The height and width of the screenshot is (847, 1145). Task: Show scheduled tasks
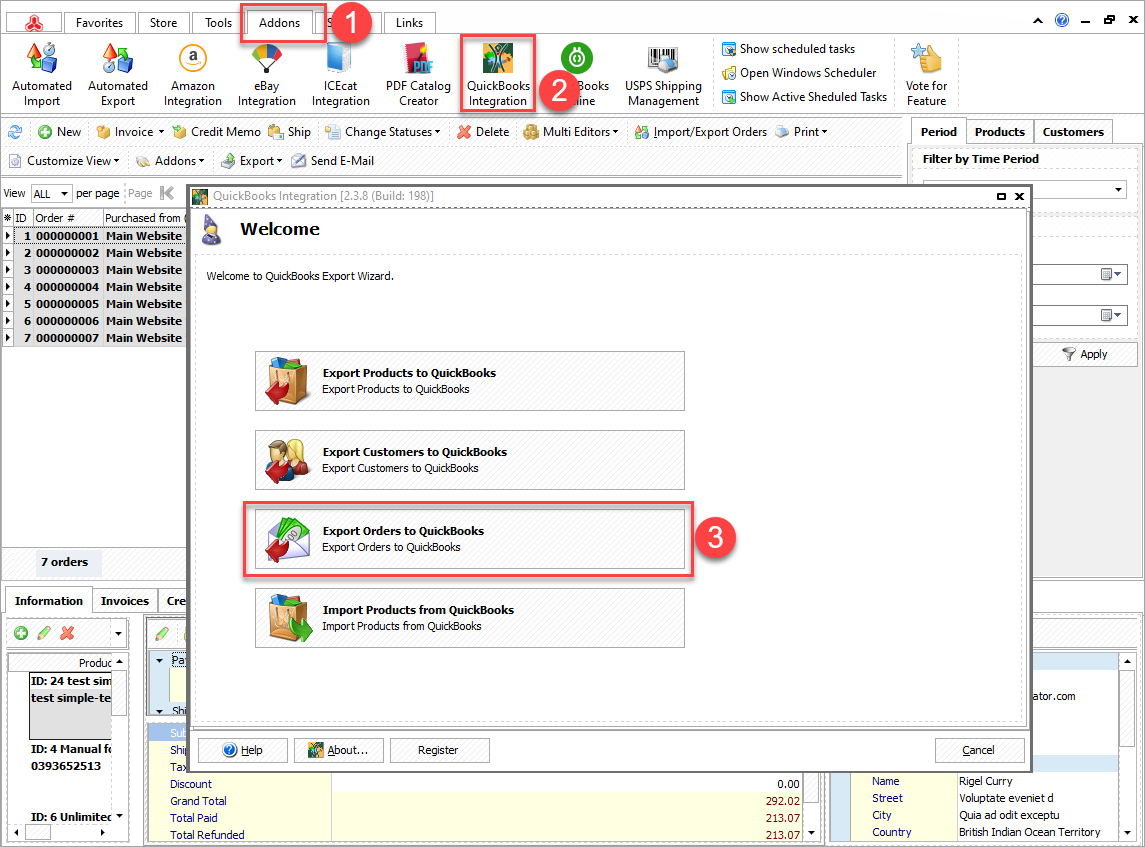pyautogui.click(x=789, y=49)
